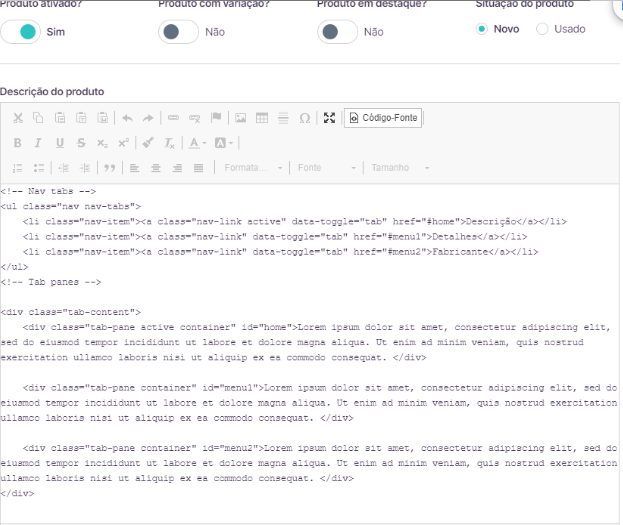Toggle the Produto ativado switch
Image resolution: width=623 pixels, height=525 pixels.
[21, 32]
